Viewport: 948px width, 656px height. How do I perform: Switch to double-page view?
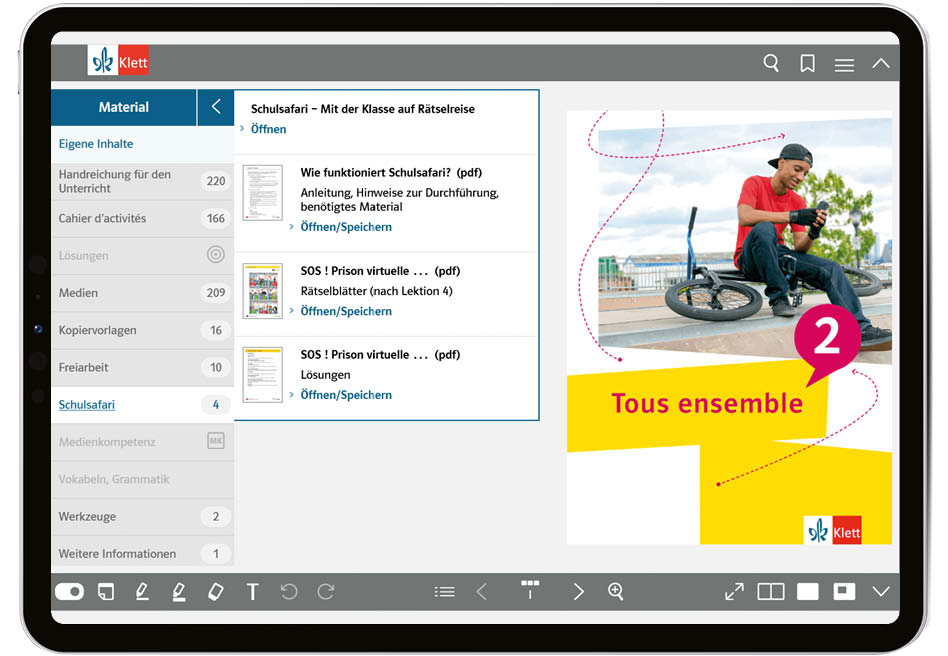[771, 591]
